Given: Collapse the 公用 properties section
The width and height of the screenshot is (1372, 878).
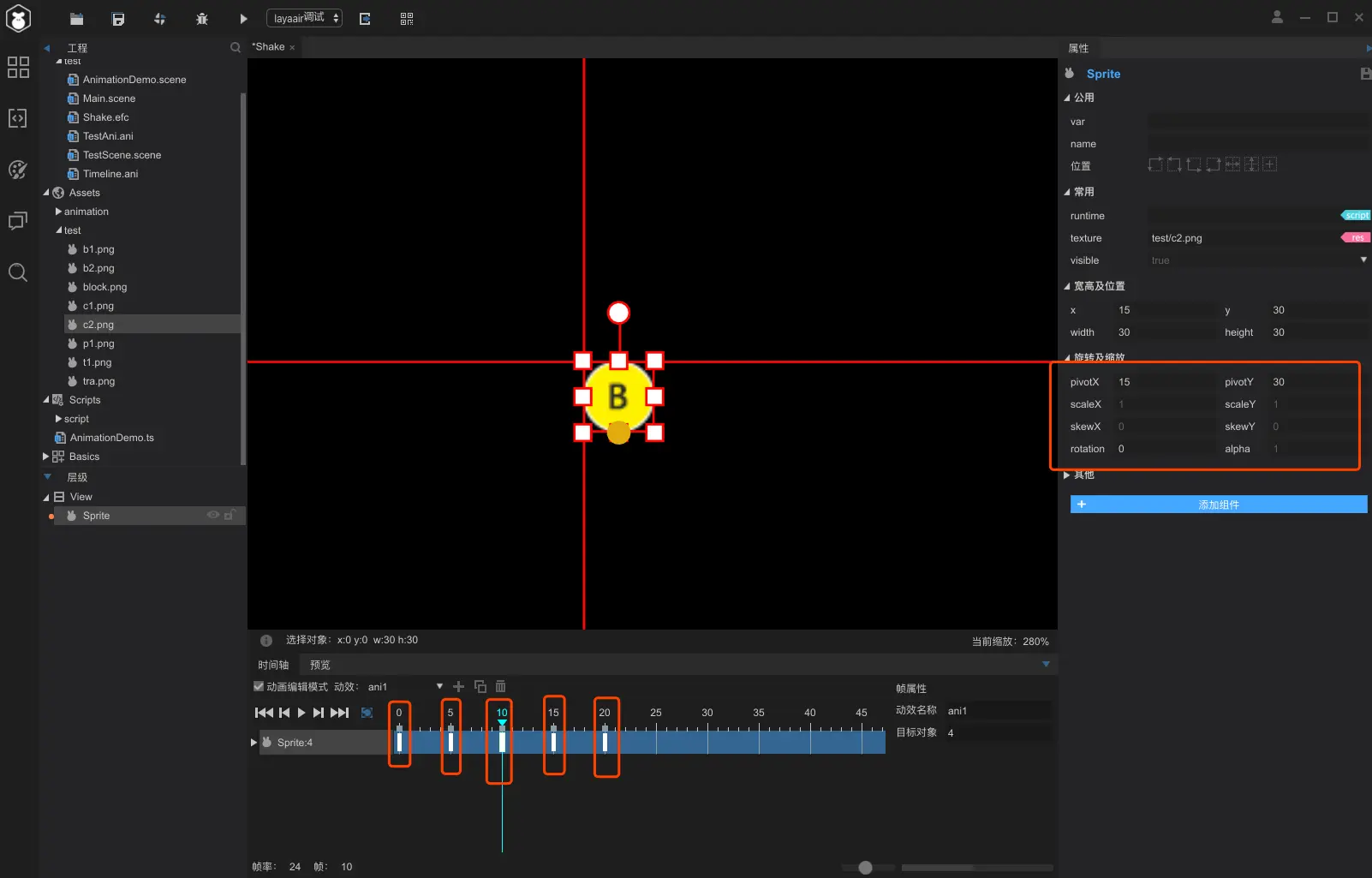Looking at the screenshot, I should [1067, 98].
